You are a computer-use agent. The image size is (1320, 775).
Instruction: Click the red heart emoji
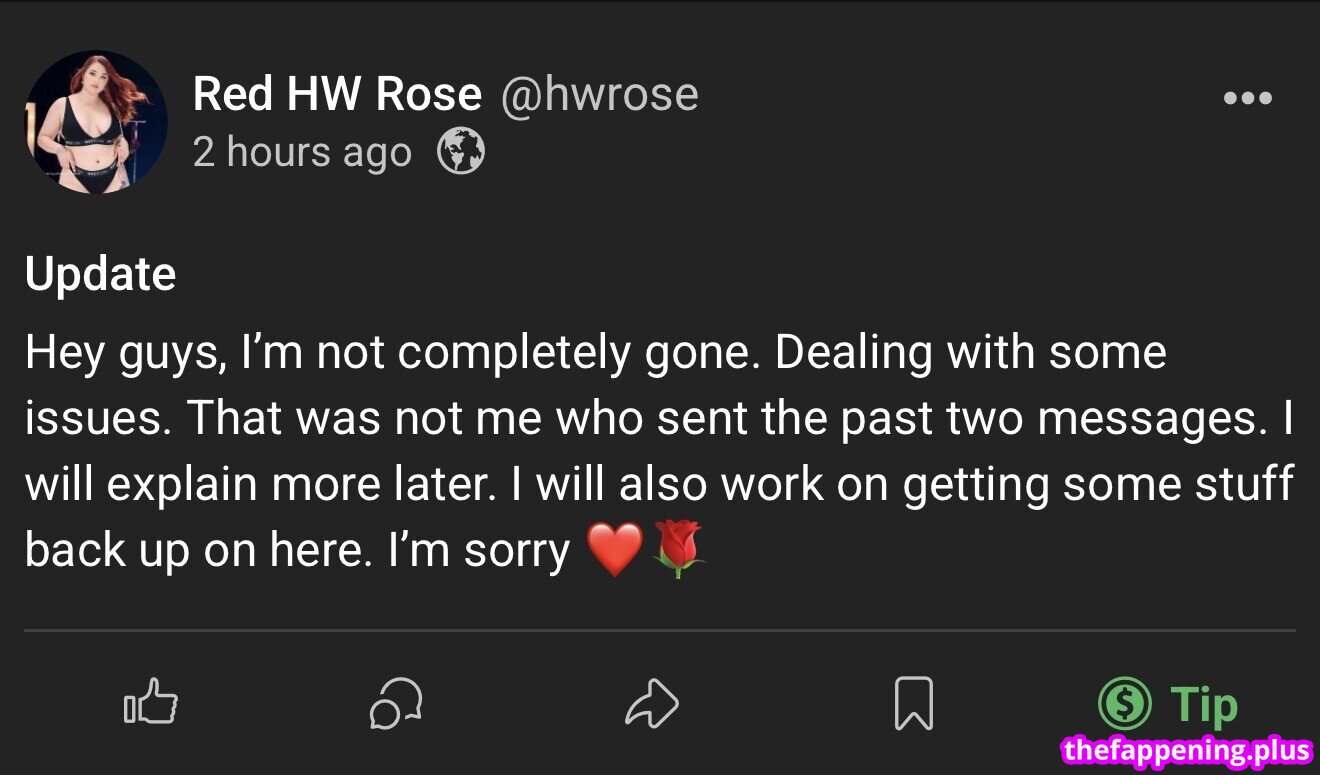pos(613,550)
